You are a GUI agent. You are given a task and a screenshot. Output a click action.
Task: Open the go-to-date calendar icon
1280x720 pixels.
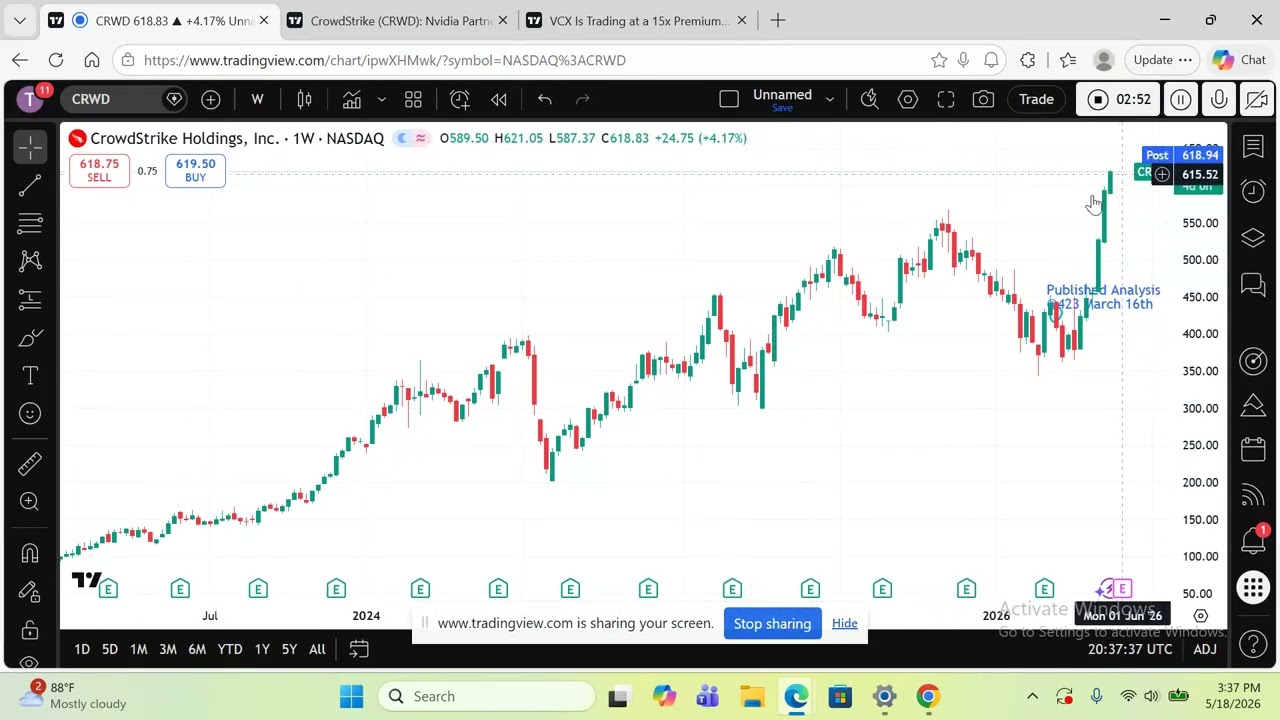tap(358, 650)
